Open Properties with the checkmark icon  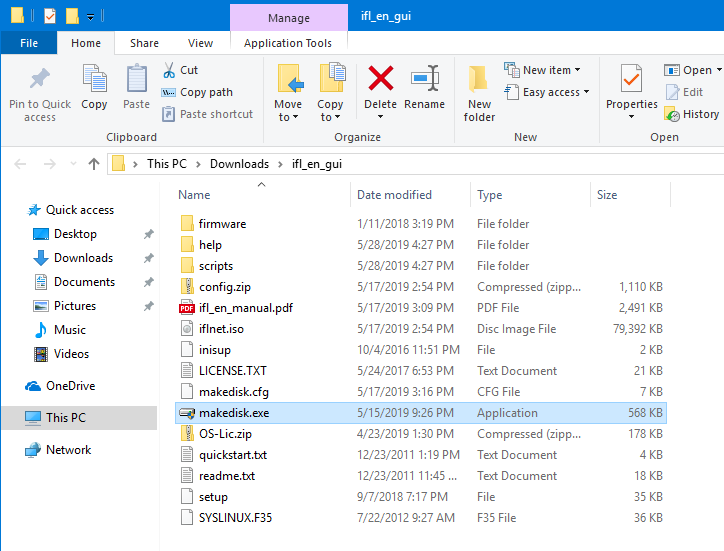(631, 79)
